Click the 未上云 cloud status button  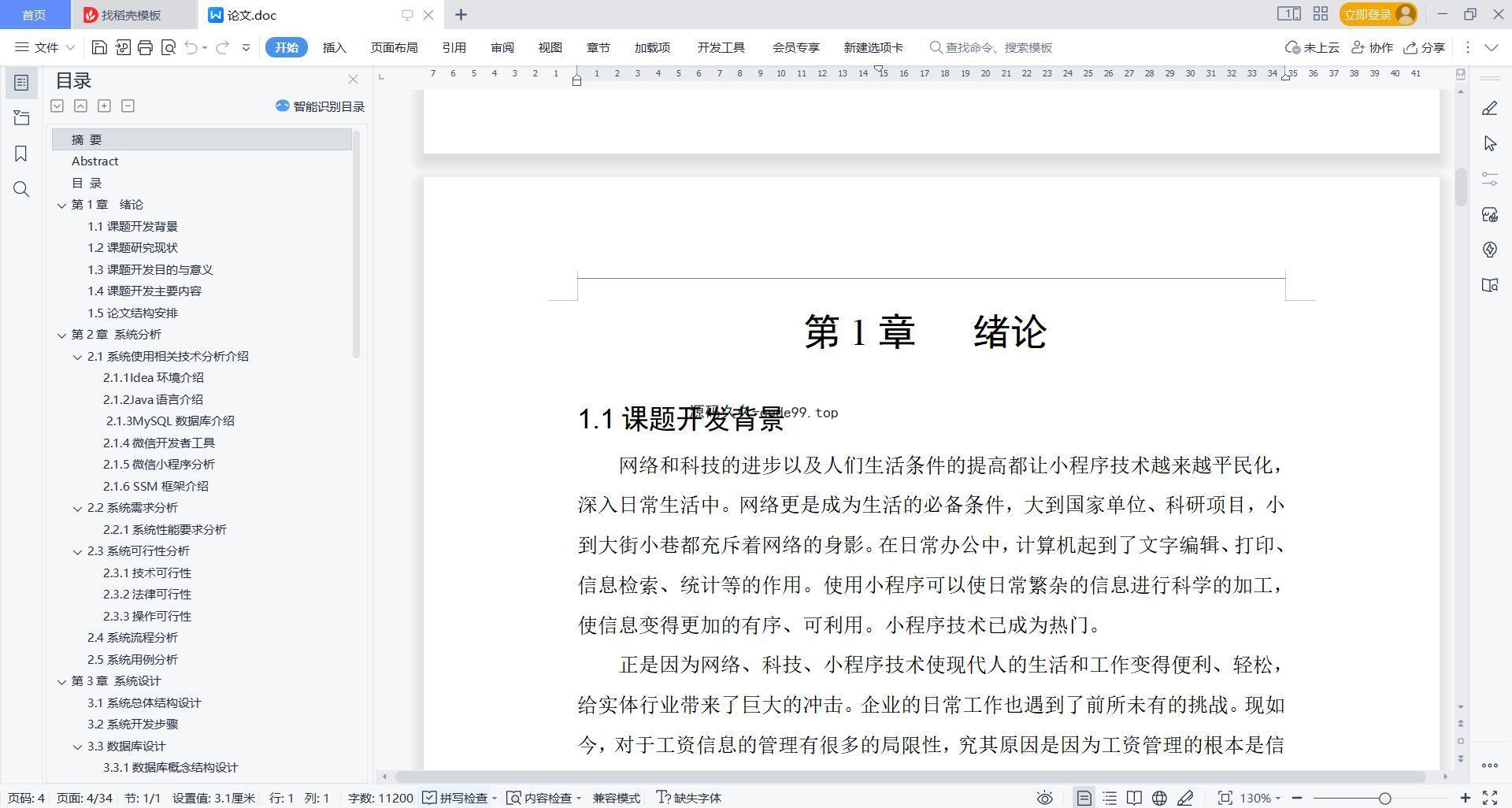click(1312, 47)
